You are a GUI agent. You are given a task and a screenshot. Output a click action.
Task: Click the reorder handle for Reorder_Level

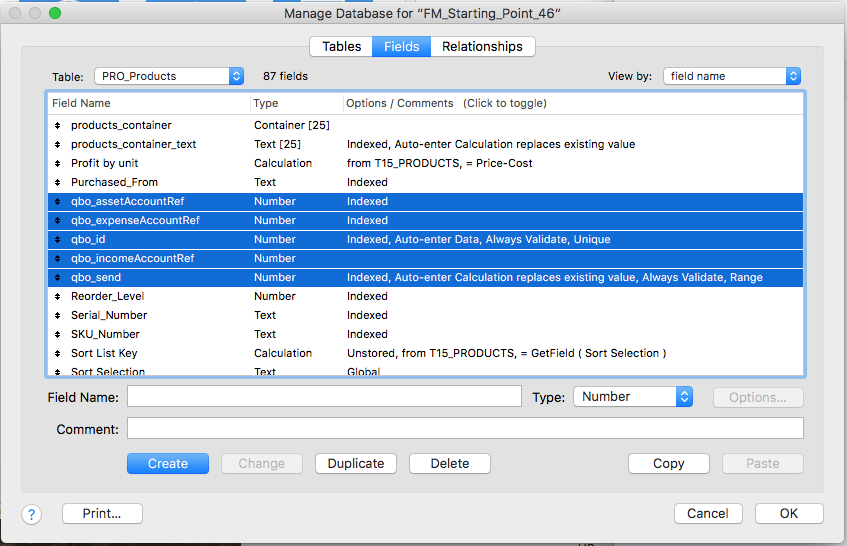click(58, 296)
